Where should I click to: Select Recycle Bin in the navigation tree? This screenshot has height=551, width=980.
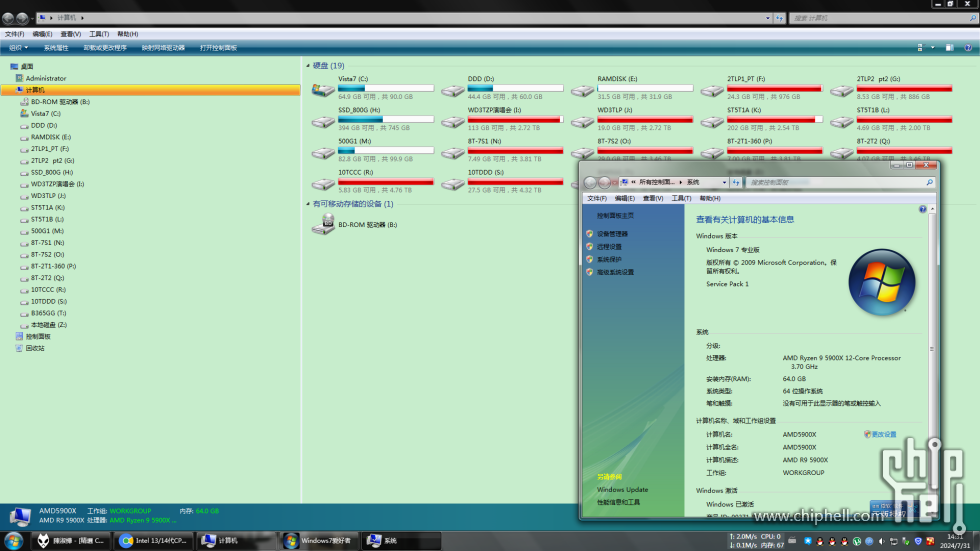[x=34, y=348]
